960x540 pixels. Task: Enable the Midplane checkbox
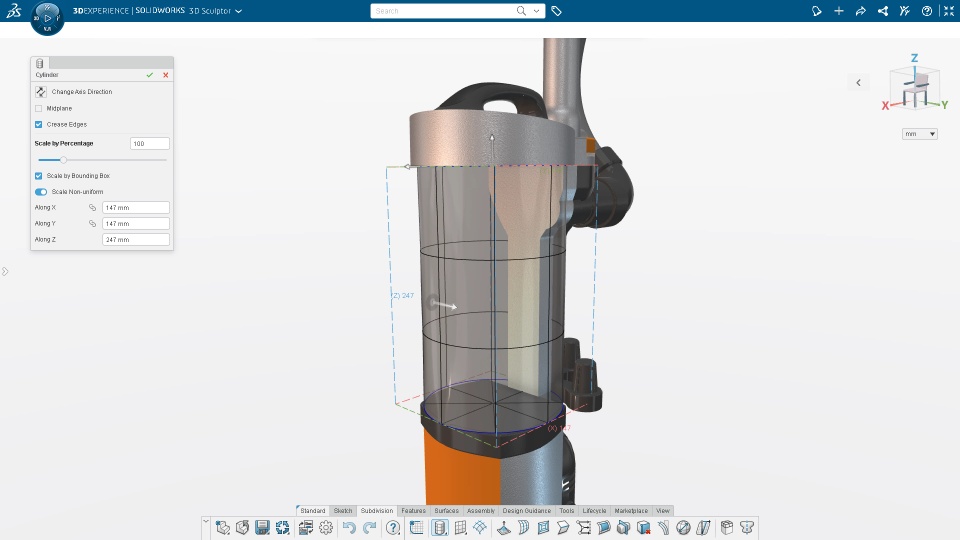click(39, 108)
